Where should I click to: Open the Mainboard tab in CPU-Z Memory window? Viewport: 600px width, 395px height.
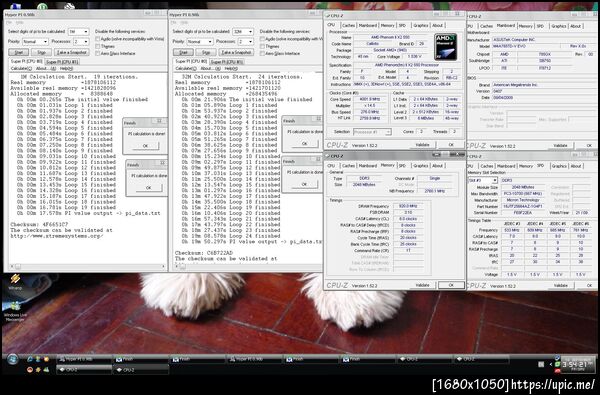pyautogui.click(x=368, y=166)
